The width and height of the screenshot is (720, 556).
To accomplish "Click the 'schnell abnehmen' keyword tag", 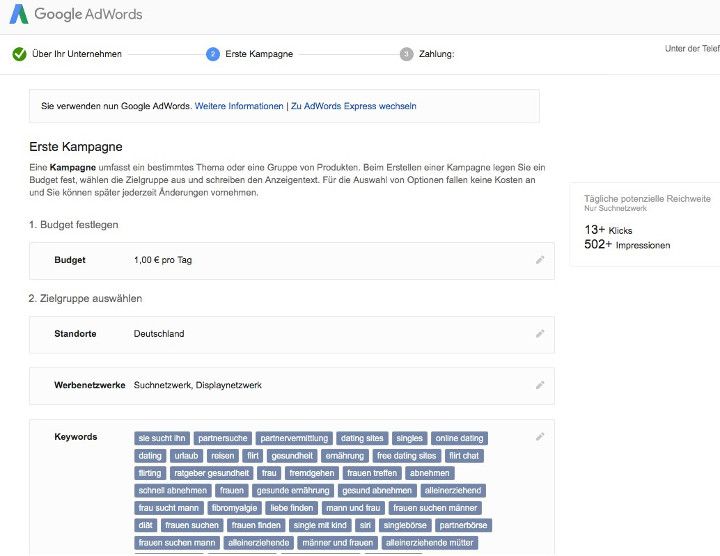I will 173,490.
